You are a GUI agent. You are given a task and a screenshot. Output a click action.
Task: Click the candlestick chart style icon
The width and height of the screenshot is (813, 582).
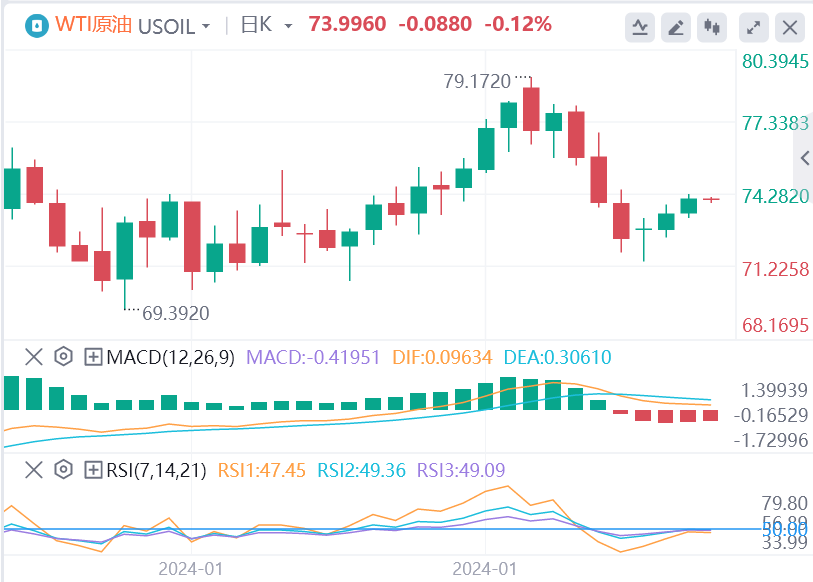713,27
